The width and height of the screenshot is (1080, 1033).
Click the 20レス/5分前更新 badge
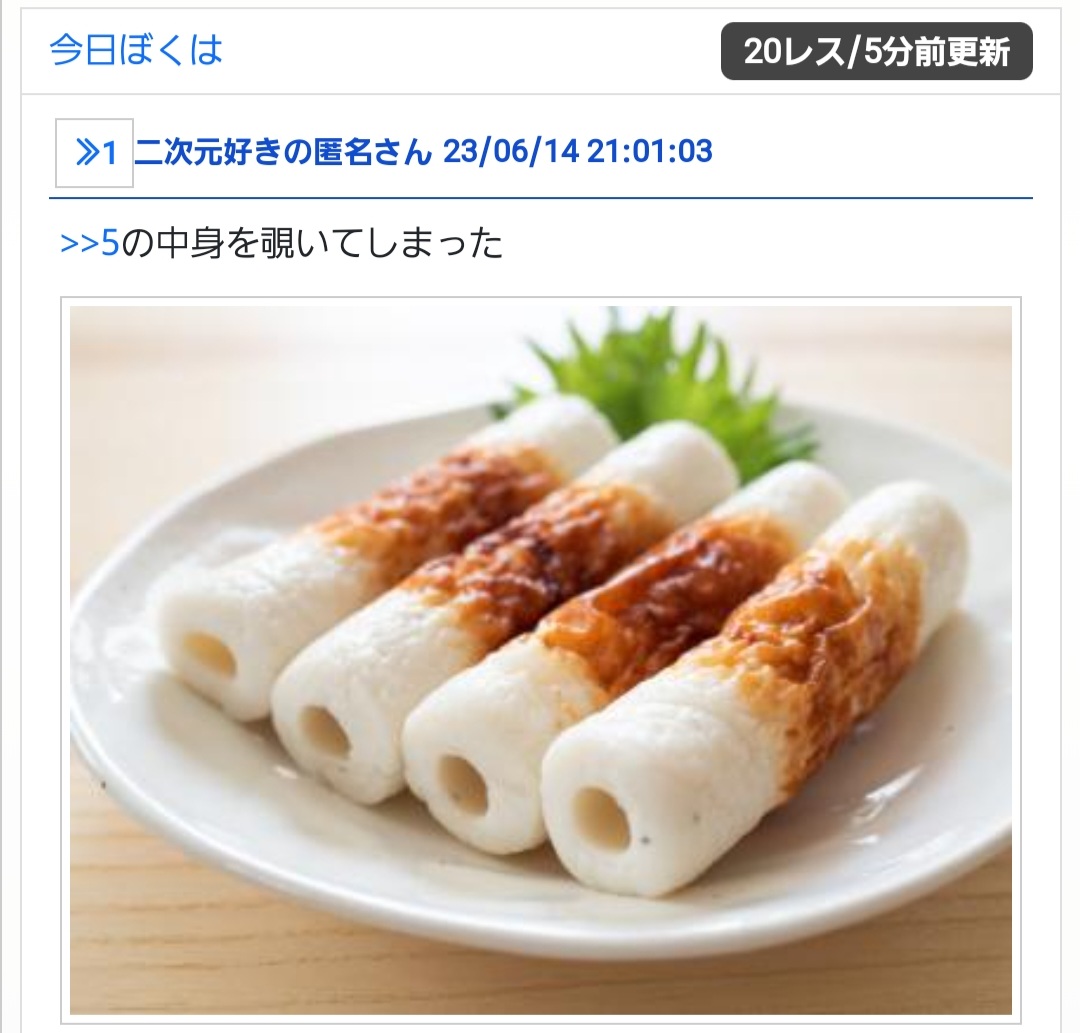point(876,51)
